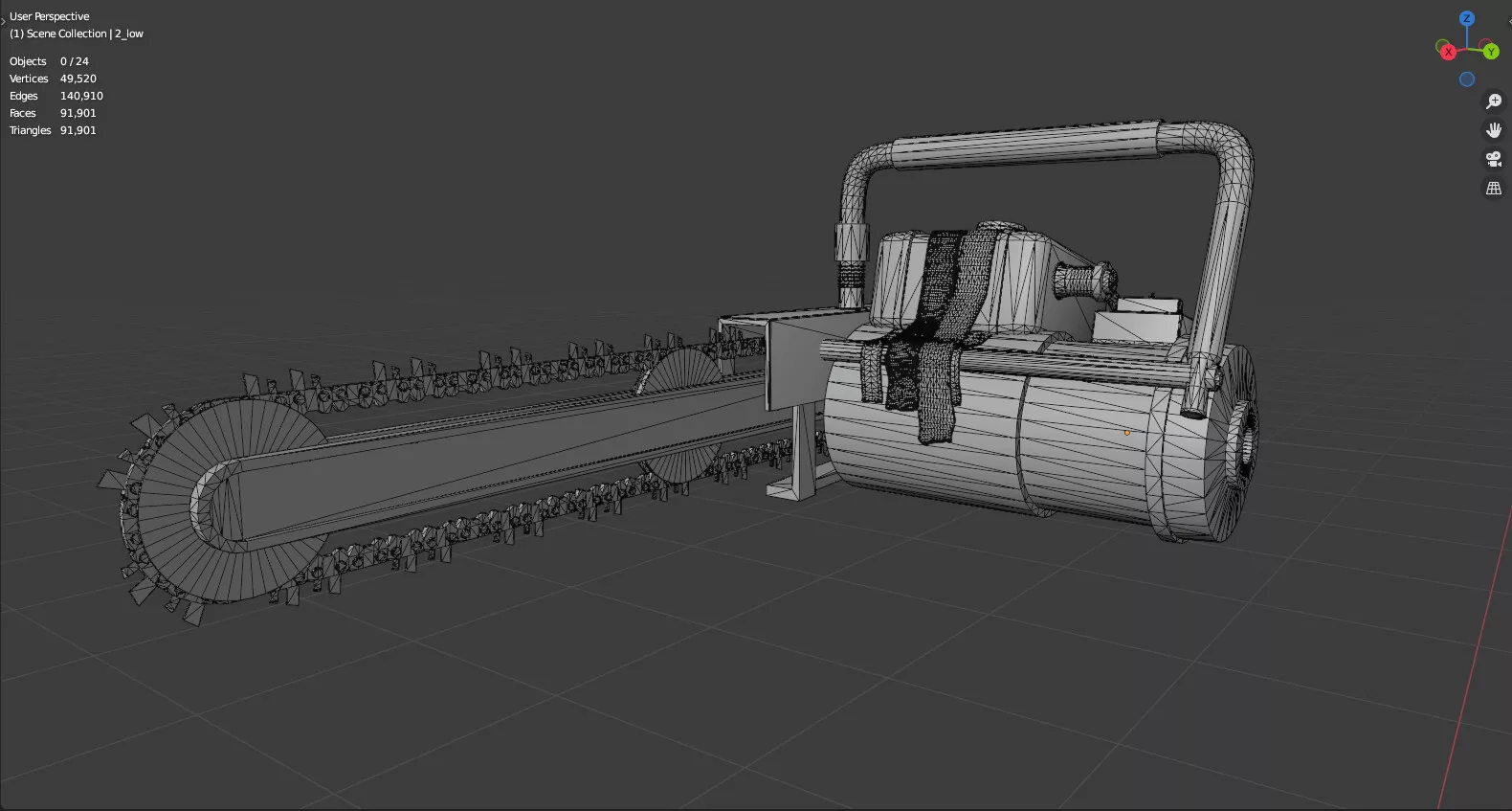Click the hollow blue negative Z circle
Screen dimensions: 1512x811
click(x=1466, y=79)
